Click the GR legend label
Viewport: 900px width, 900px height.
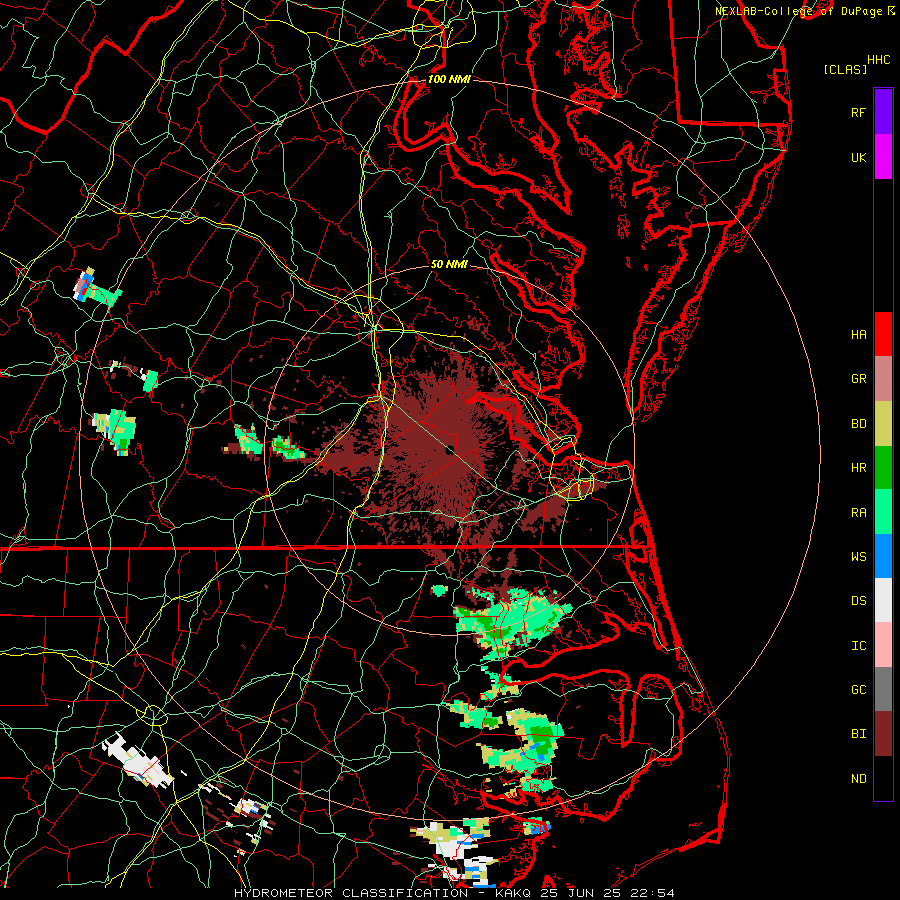tap(858, 379)
